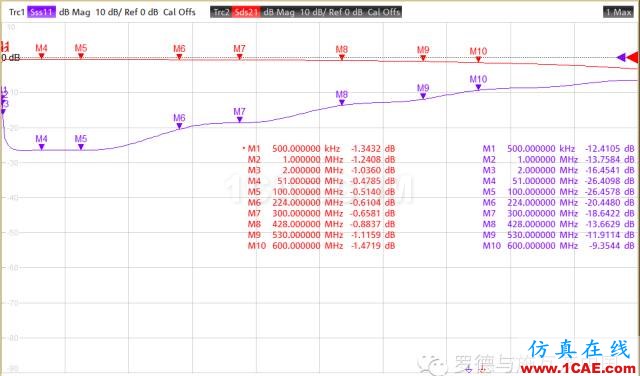Viewport: 640px width, 376px height.
Task: Click Trc1 'Cal Offs' status text
Action: 179,12
